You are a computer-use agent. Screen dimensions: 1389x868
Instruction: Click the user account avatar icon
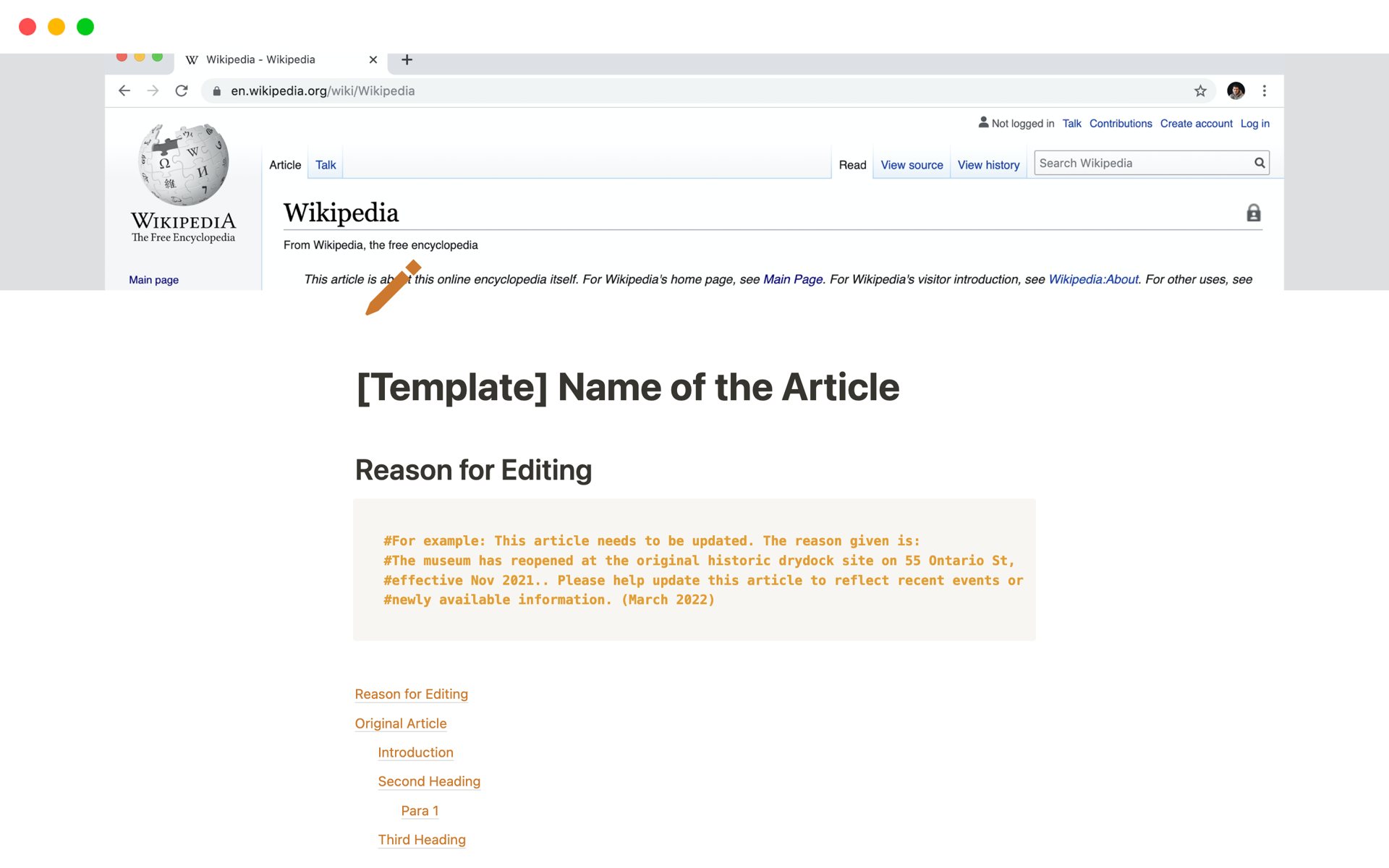[x=1237, y=91]
